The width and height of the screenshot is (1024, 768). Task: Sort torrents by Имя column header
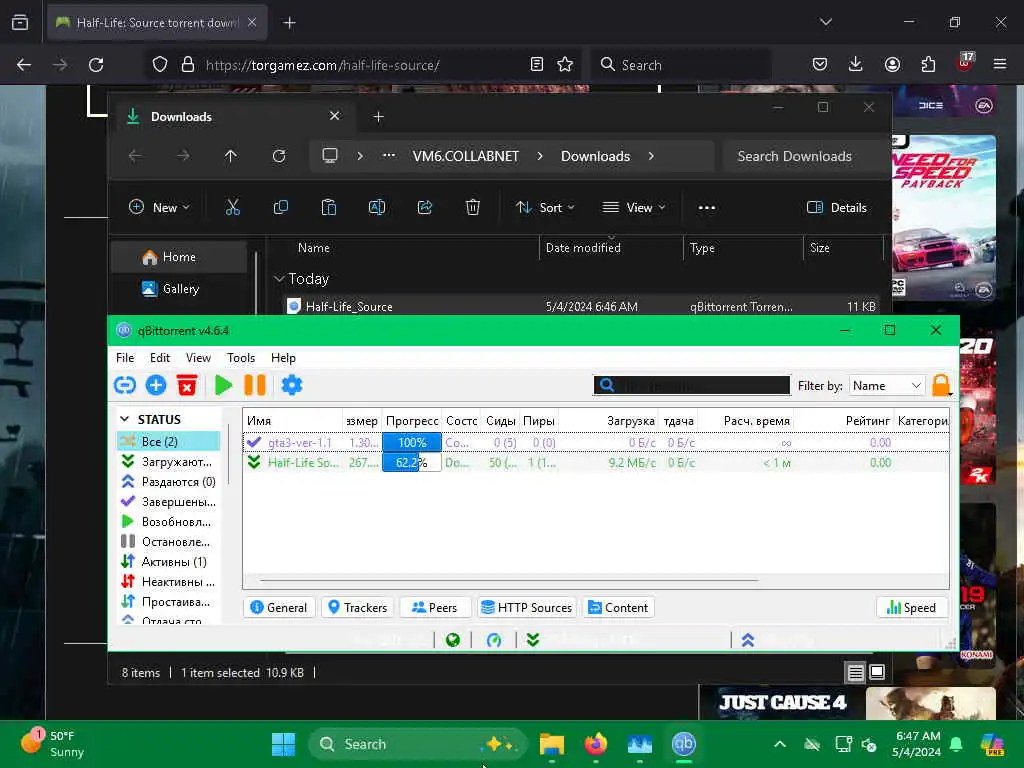(293, 421)
